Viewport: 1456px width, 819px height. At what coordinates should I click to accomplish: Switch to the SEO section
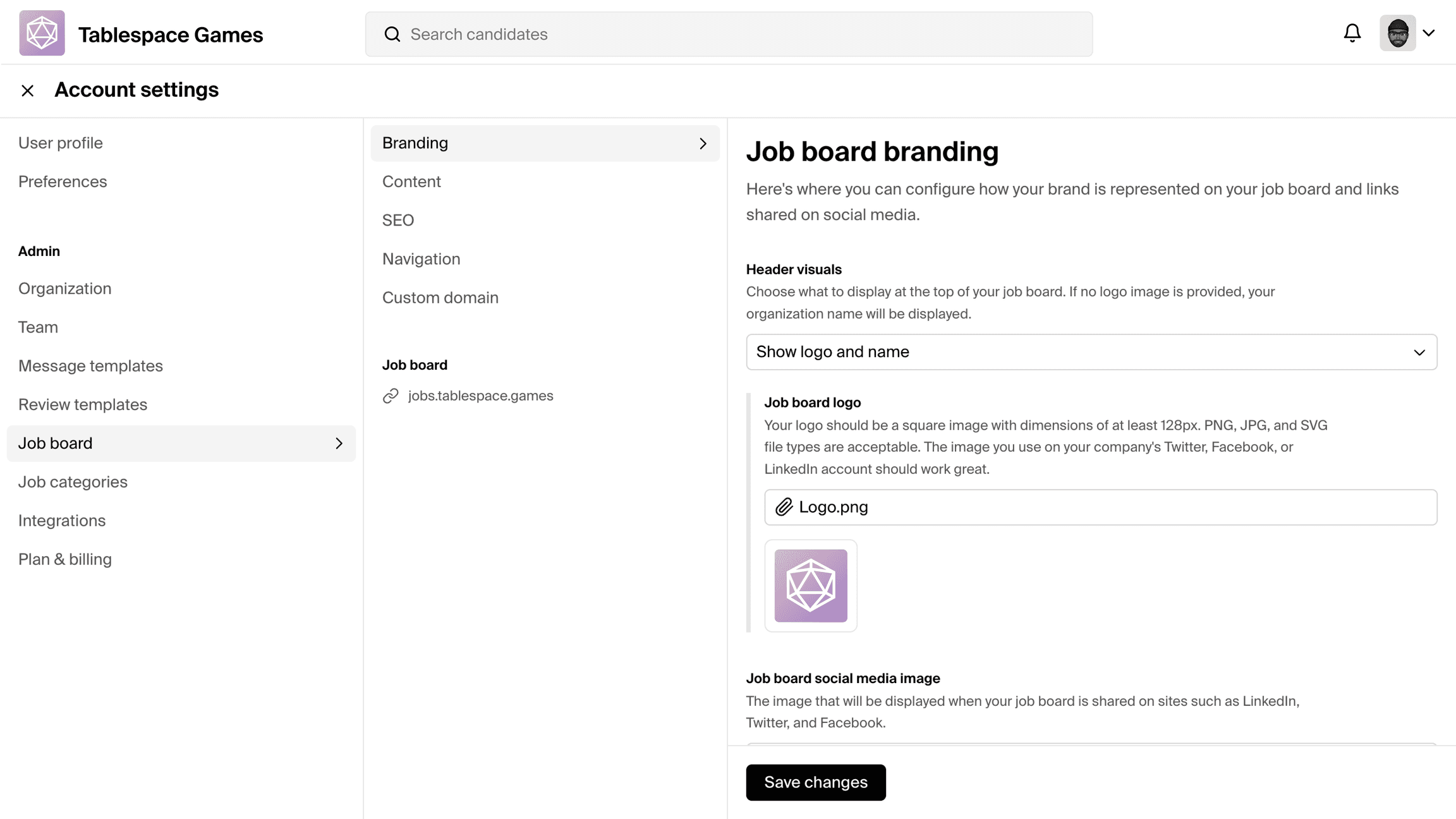tap(398, 220)
